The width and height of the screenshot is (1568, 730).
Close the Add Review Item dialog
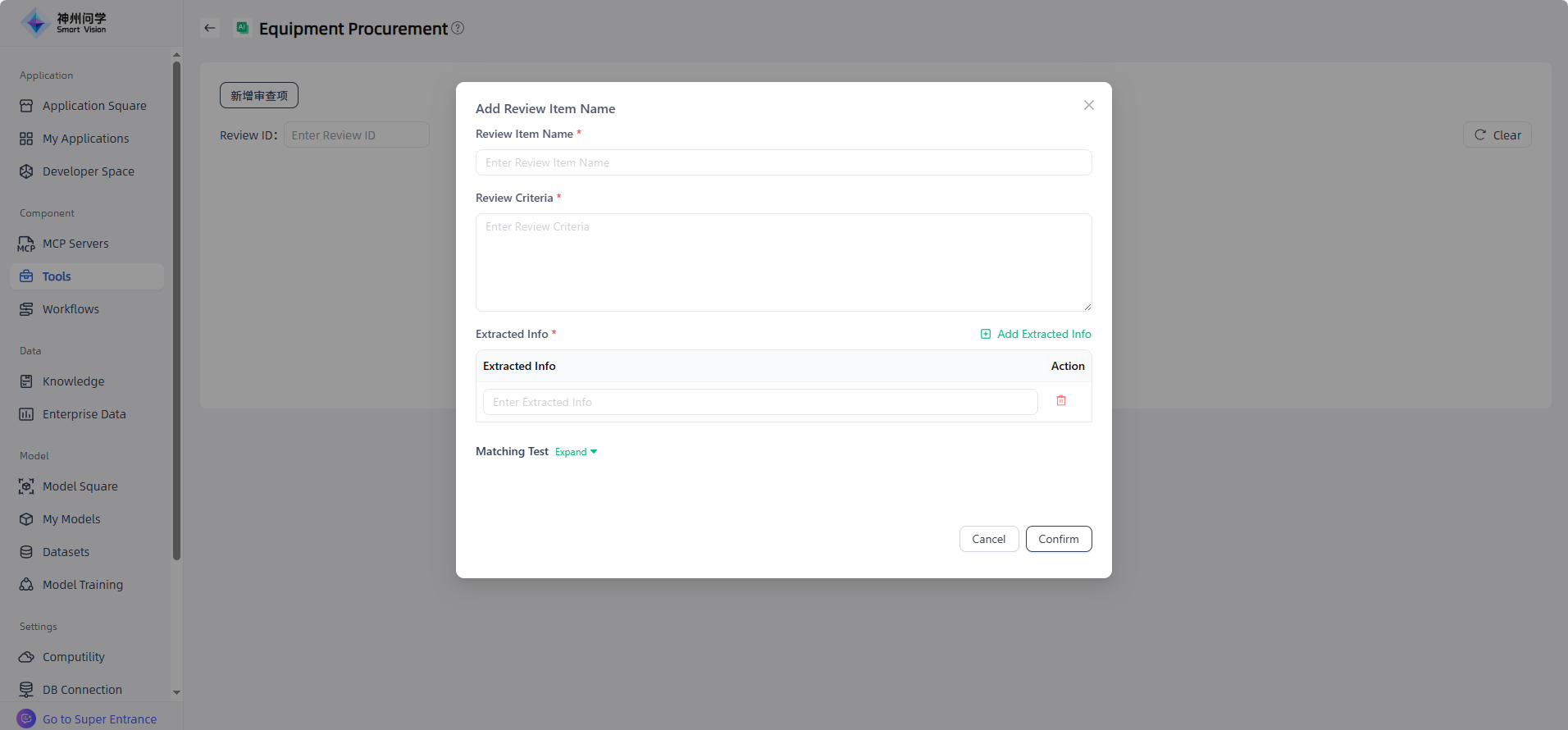click(x=1088, y=105)
